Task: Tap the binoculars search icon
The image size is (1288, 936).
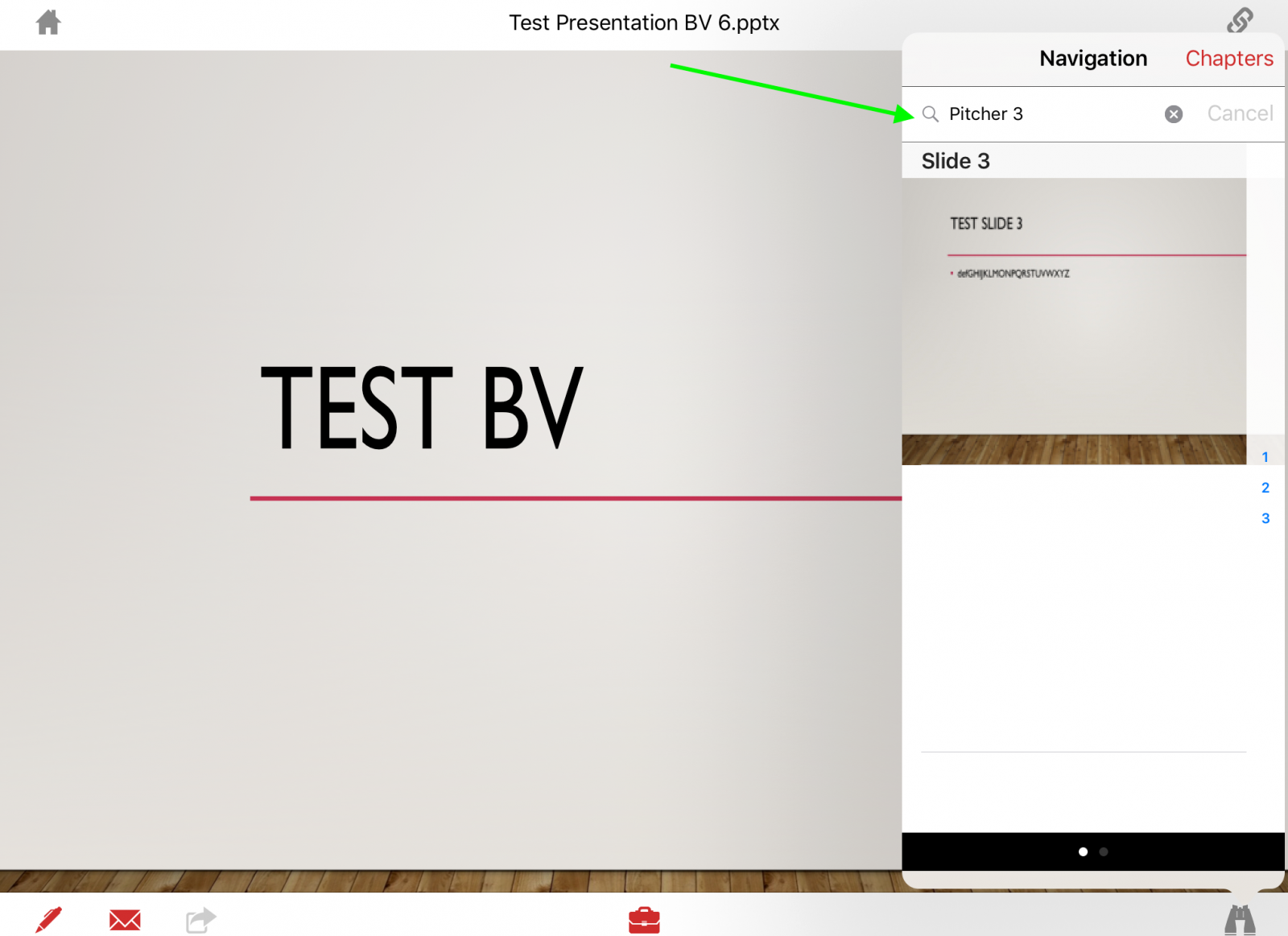Action: coord(1240,919)
